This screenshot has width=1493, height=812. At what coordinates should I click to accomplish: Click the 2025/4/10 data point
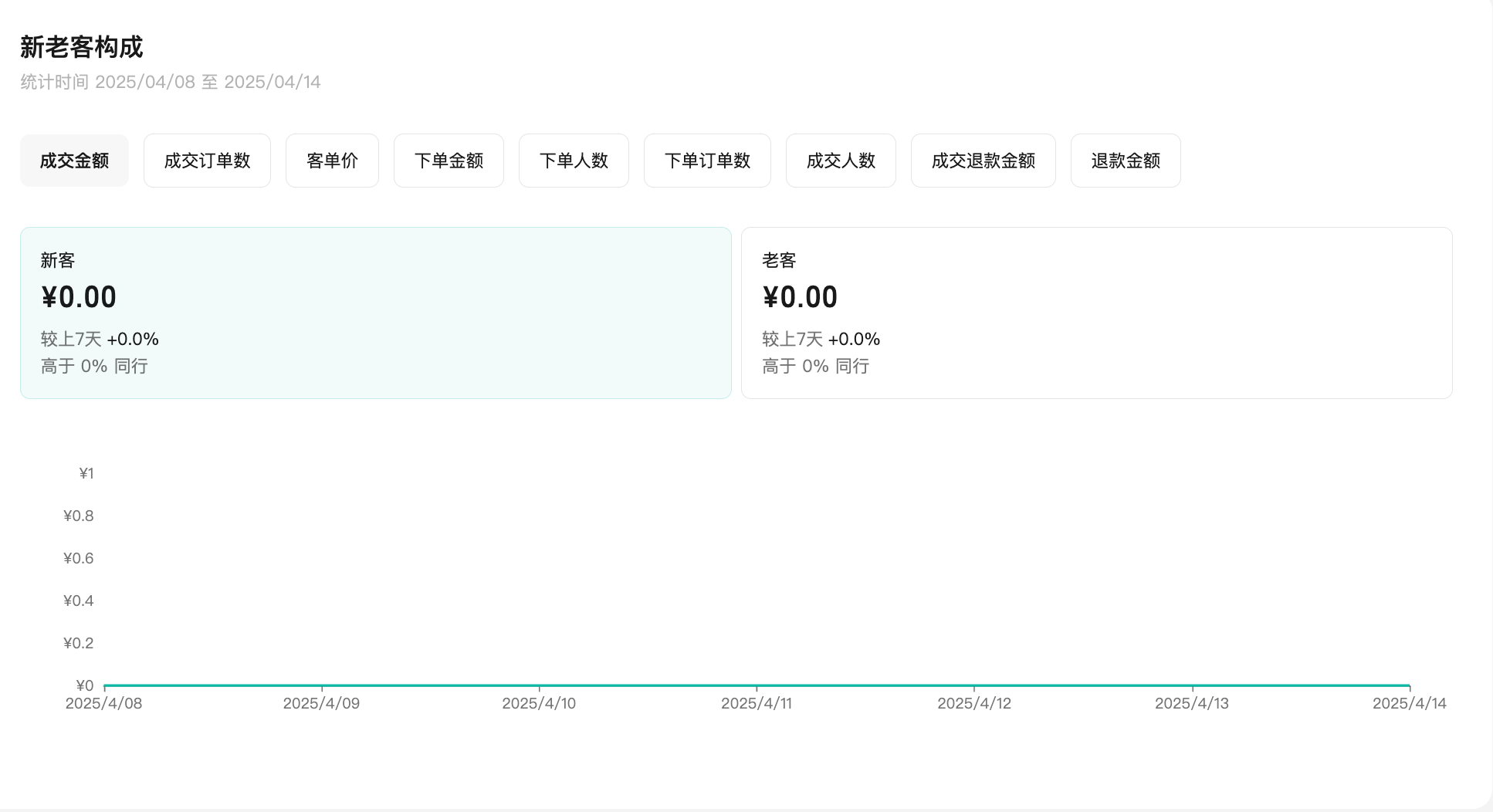539,685
